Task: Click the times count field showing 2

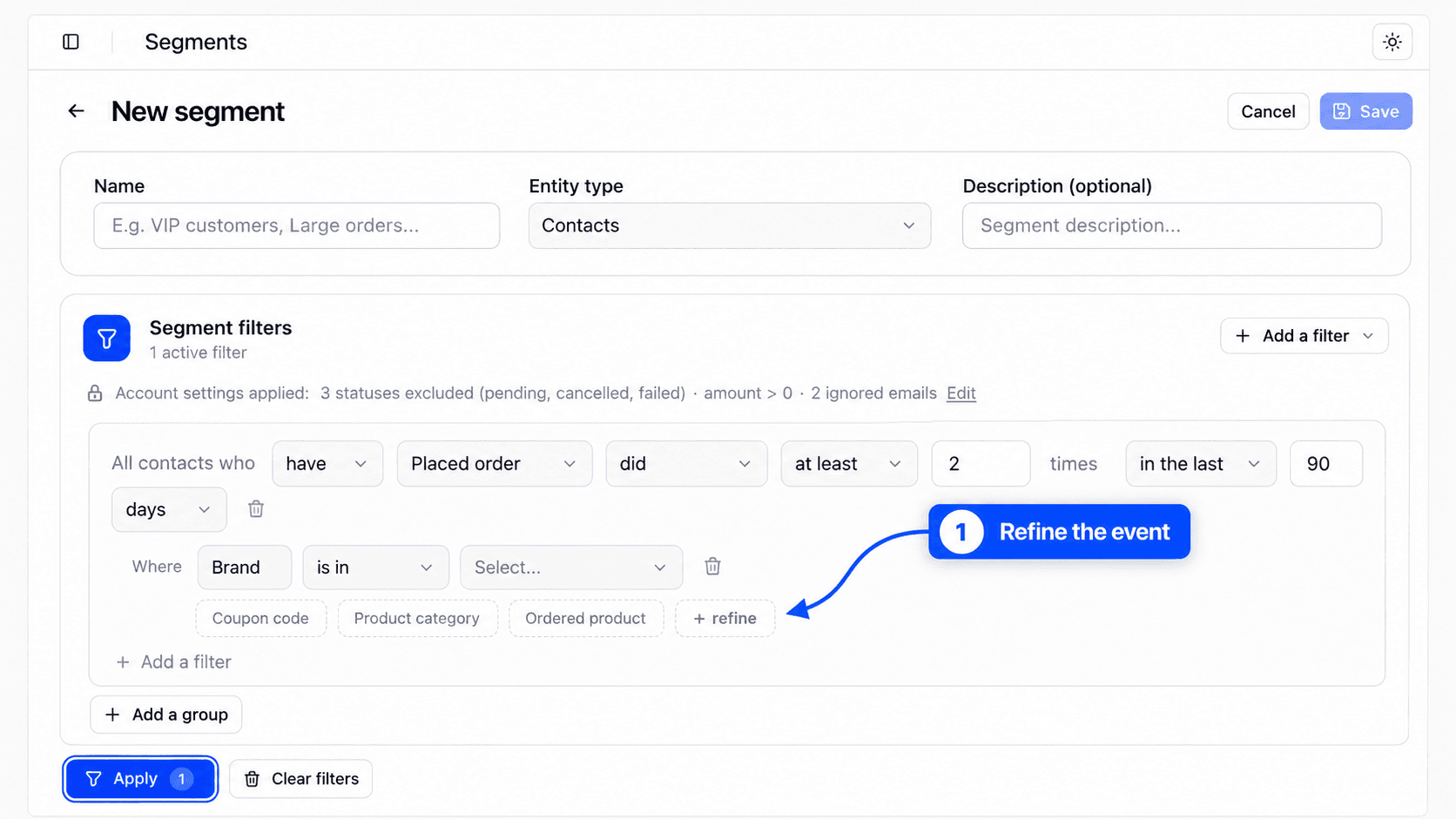Action: click(x=981, y=464)
